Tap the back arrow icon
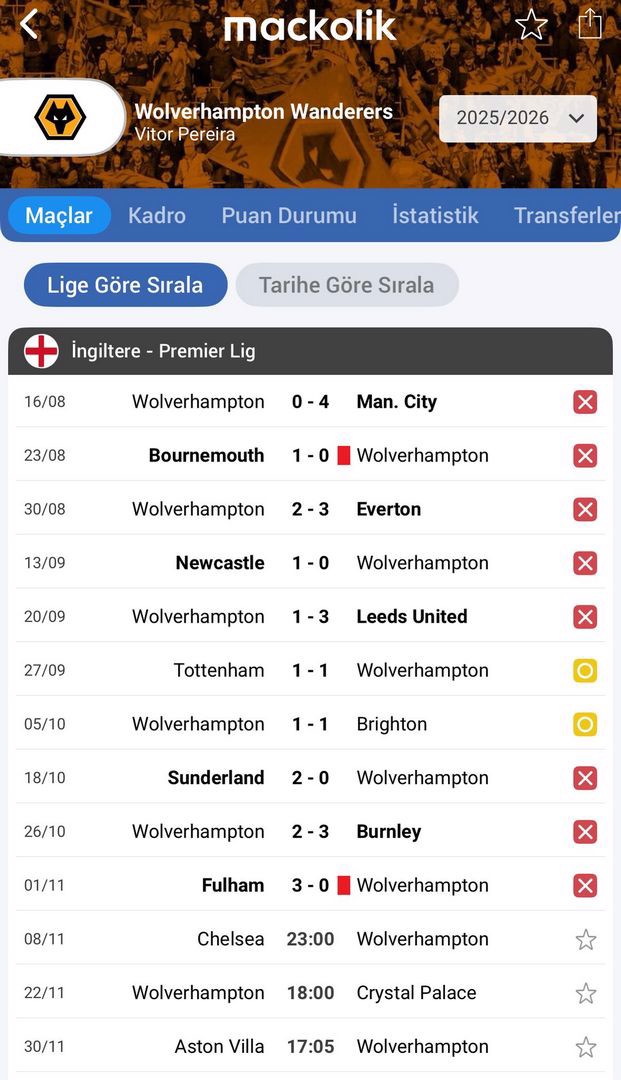This screenshot has height=1080, width=621. (x=29, y=24)
